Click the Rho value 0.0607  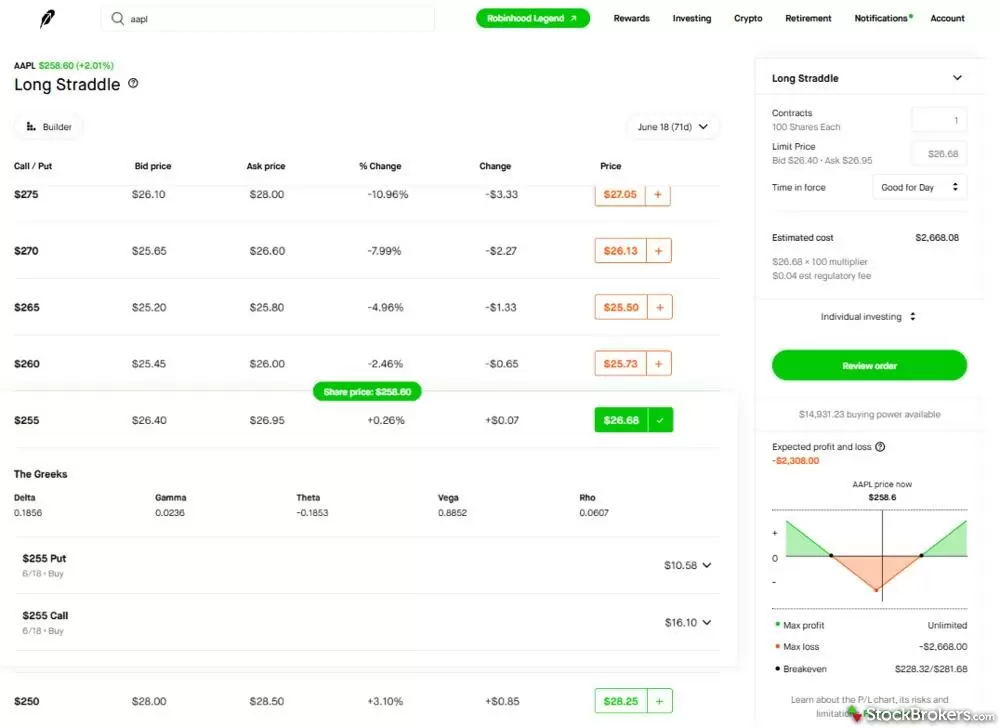coord(594,513)
